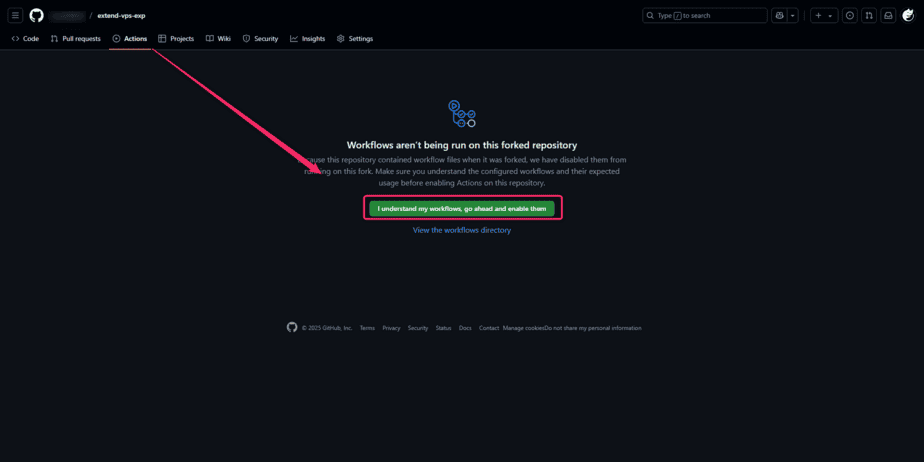
Task: Focus the Type / to search field
Action: coord(705,15)
